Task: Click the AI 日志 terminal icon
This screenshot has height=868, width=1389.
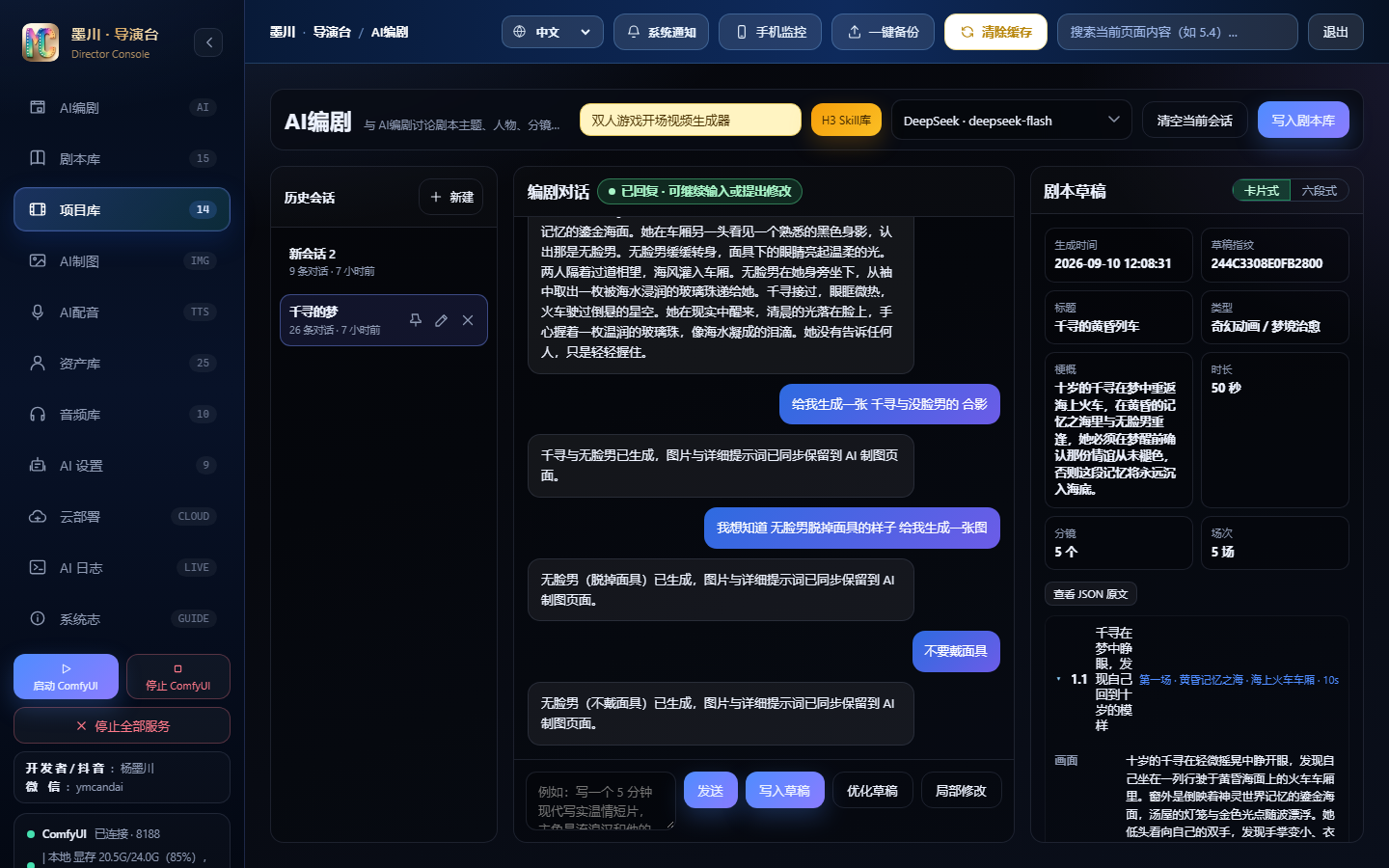Action: click(x=38, y=567)
